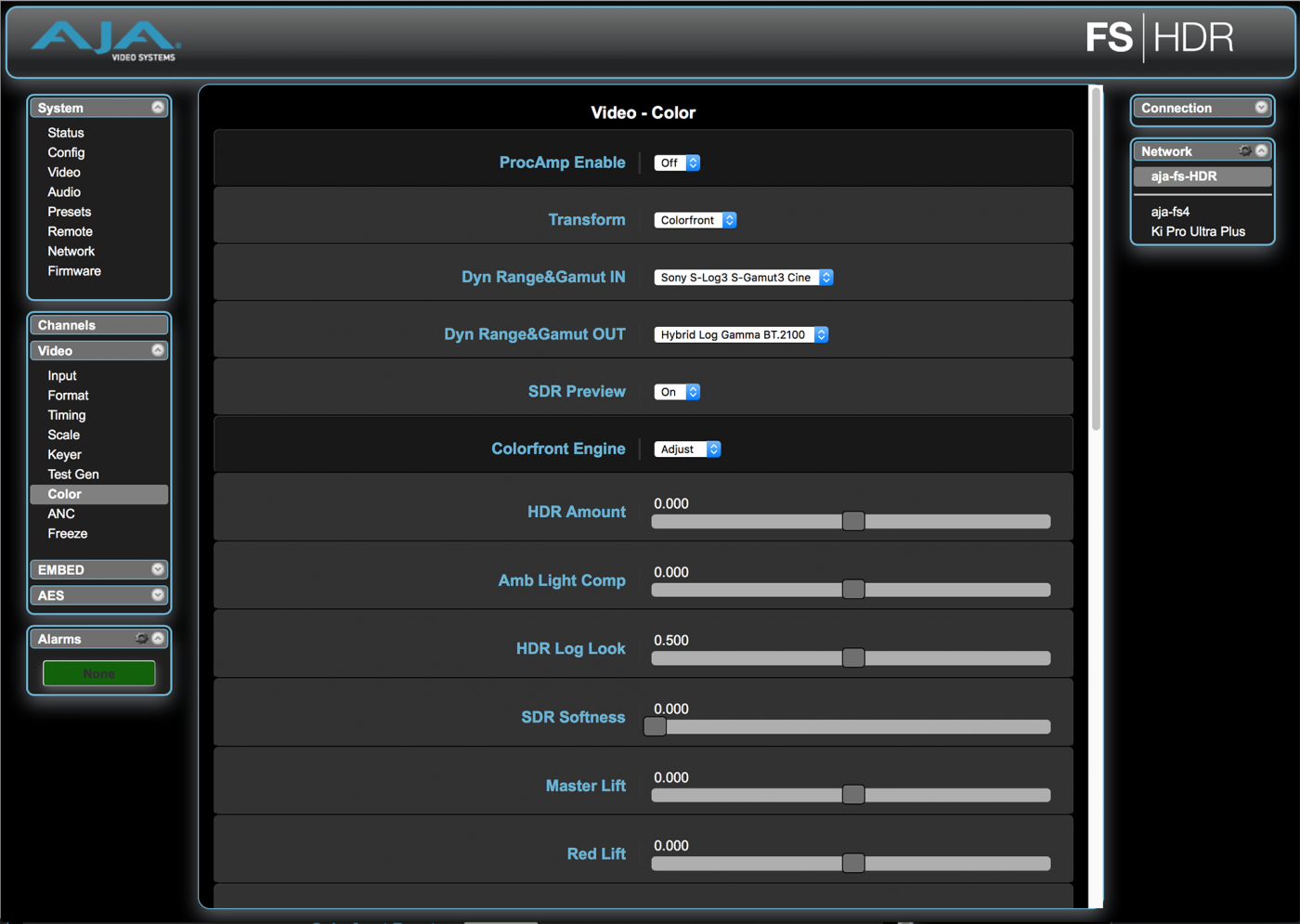Image resolution: width=1300 pixels, height=924 pixels.
Task: Open the Colorfront Engine dropdown
Action: point(687,449)
